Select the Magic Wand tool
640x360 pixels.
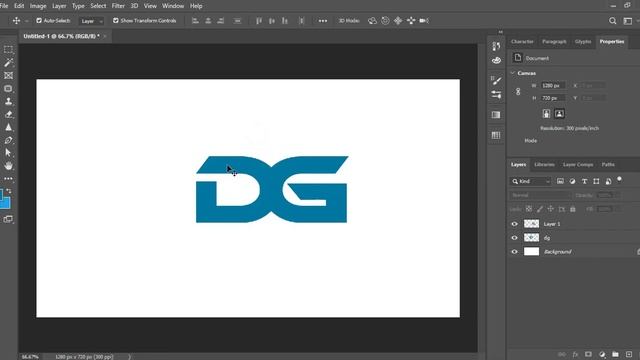point(8,62)
